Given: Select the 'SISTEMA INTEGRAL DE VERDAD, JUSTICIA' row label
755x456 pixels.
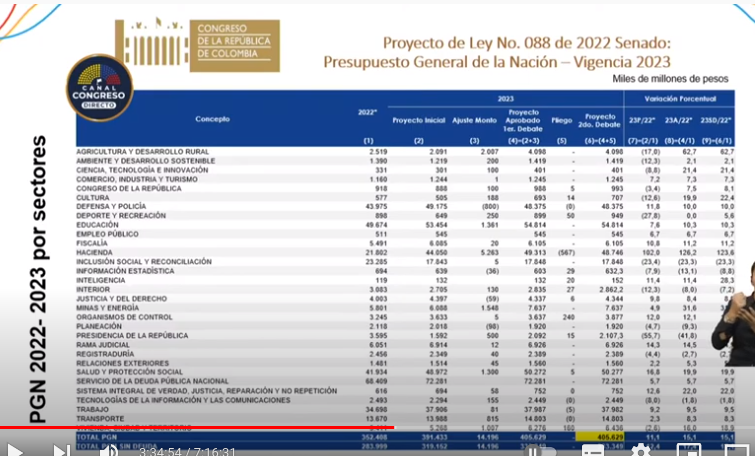Looking at the screenshot, I should pos(206,391).
